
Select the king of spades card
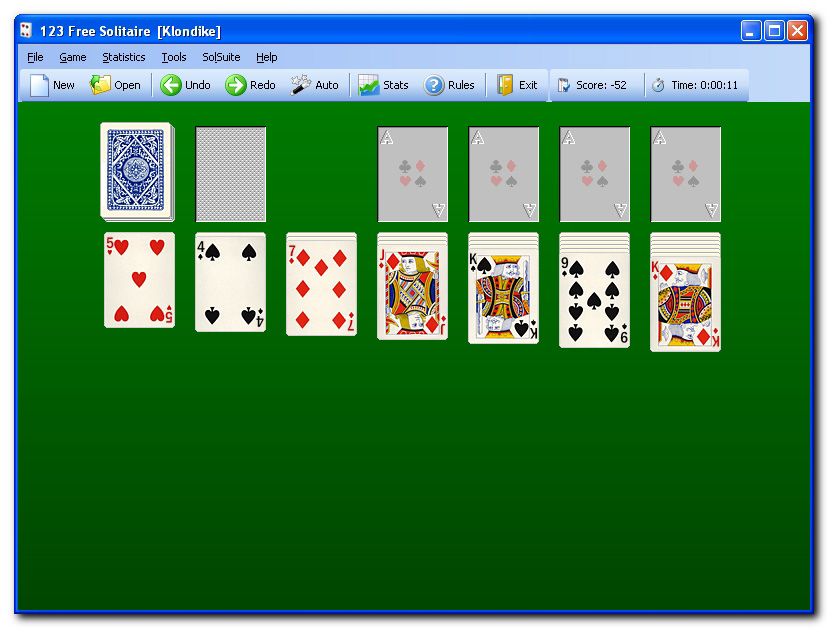[503, 297]
